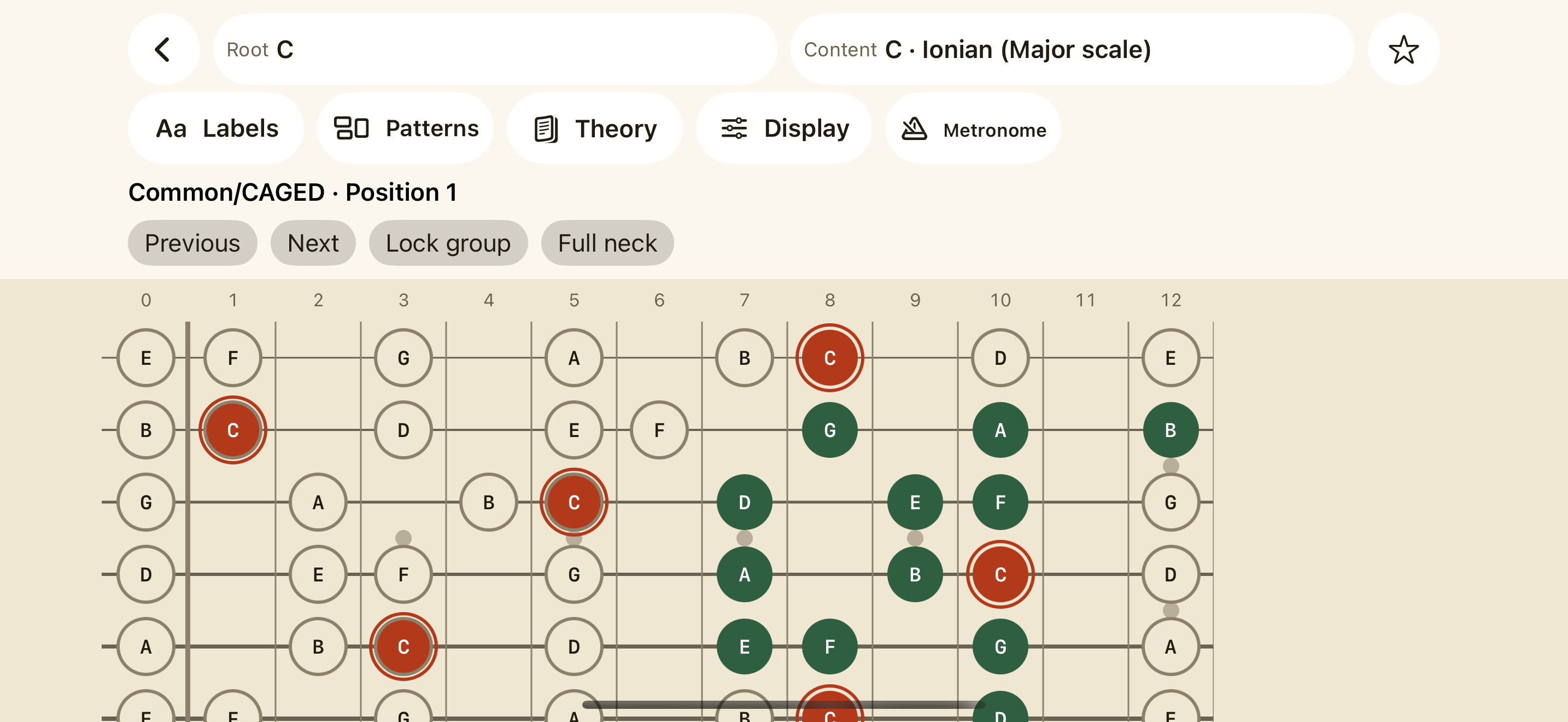
Task: Select root C at fret 8 high E string
Action: [x=830, y=358]
